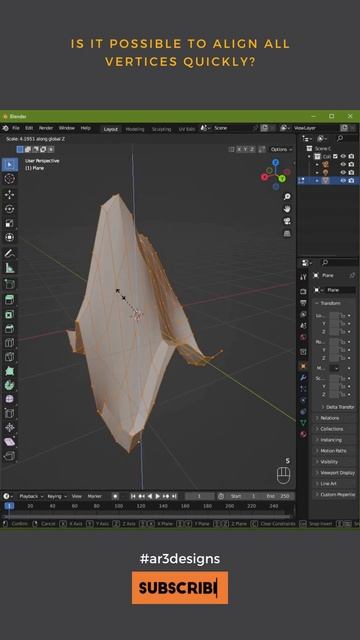Viewport: 360px width, 640px height.
Task: Select the Rotate tool
Action: click(9, 209)
